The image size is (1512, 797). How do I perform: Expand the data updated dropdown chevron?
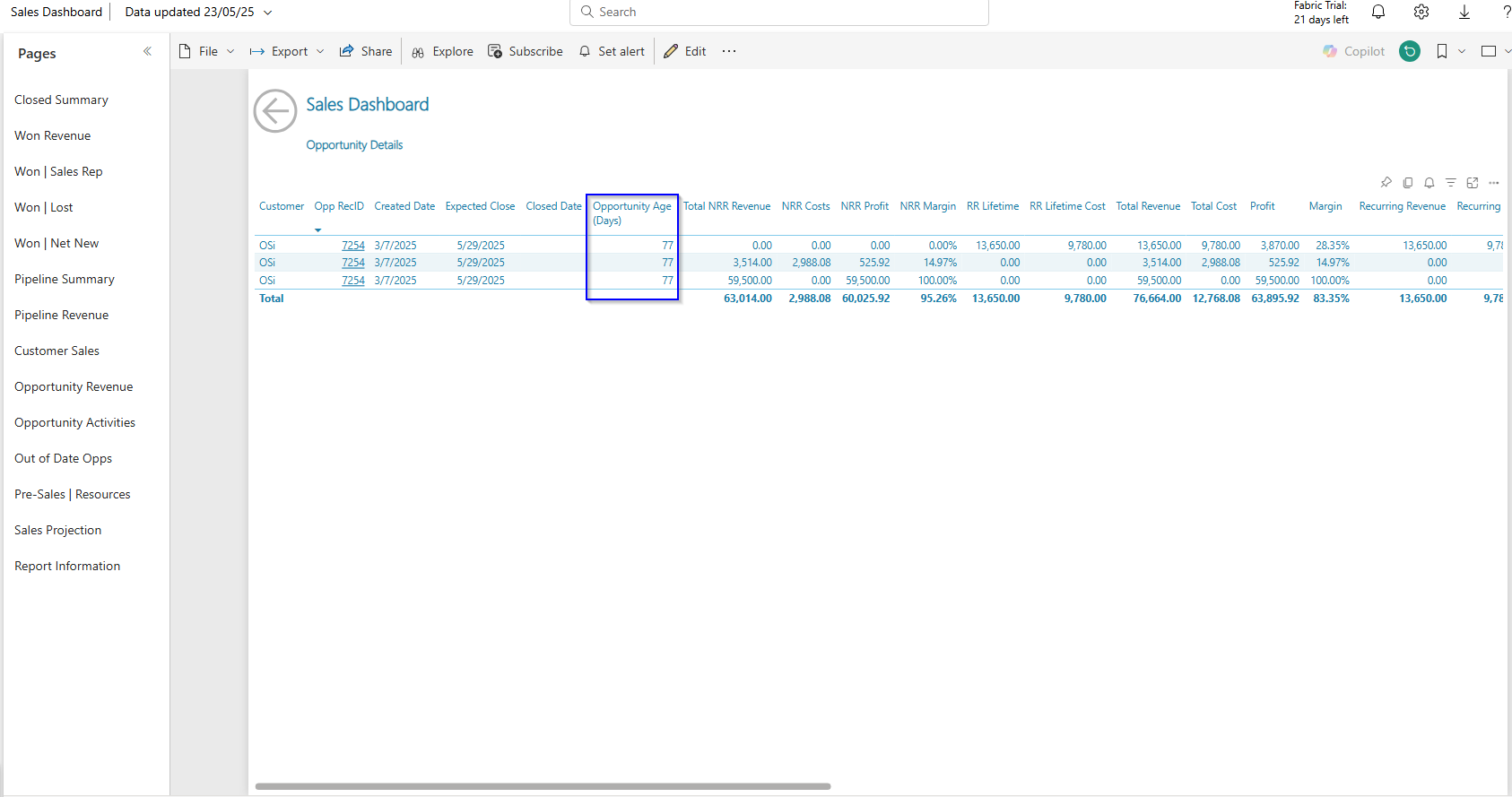coord(267,13)
